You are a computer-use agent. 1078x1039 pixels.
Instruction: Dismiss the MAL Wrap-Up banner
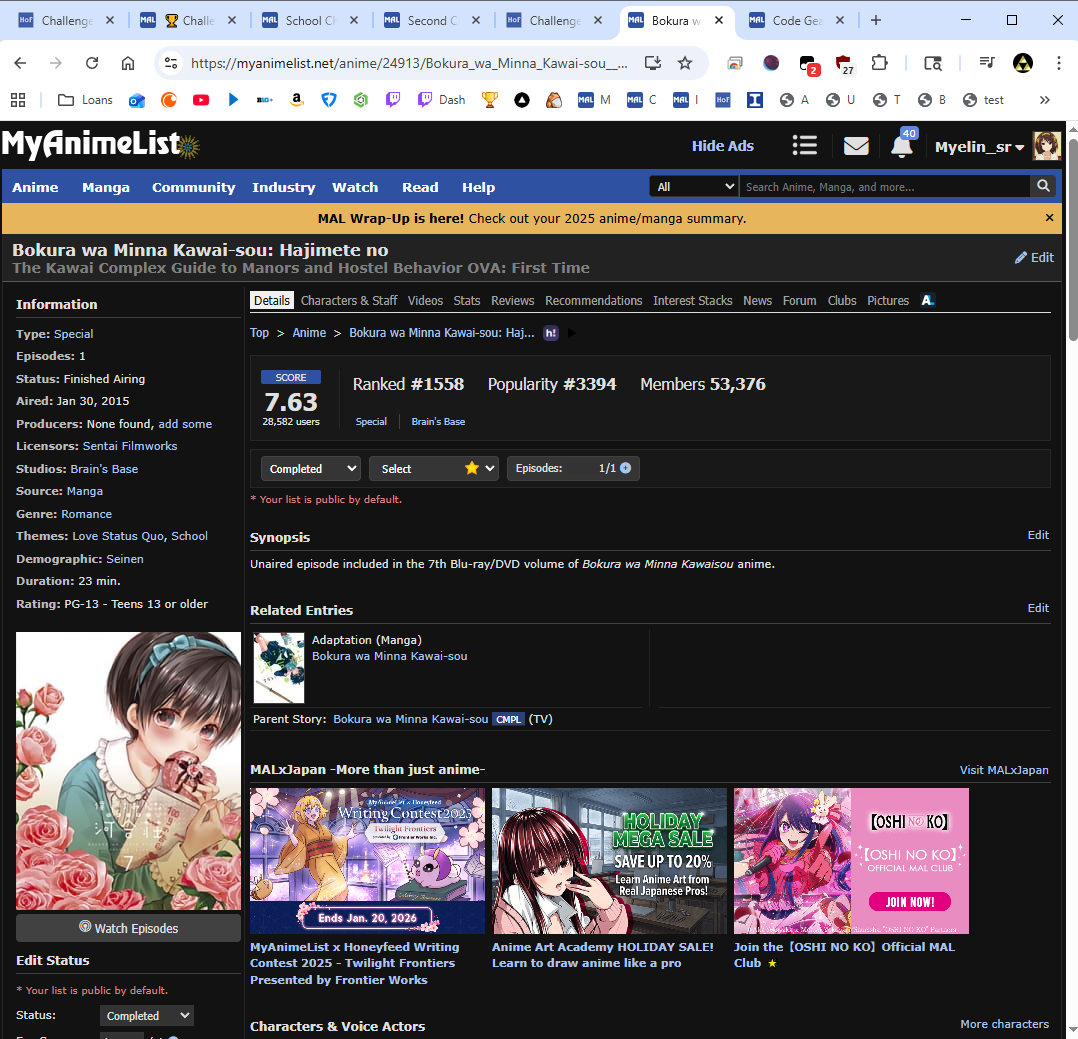[1049, 218]
